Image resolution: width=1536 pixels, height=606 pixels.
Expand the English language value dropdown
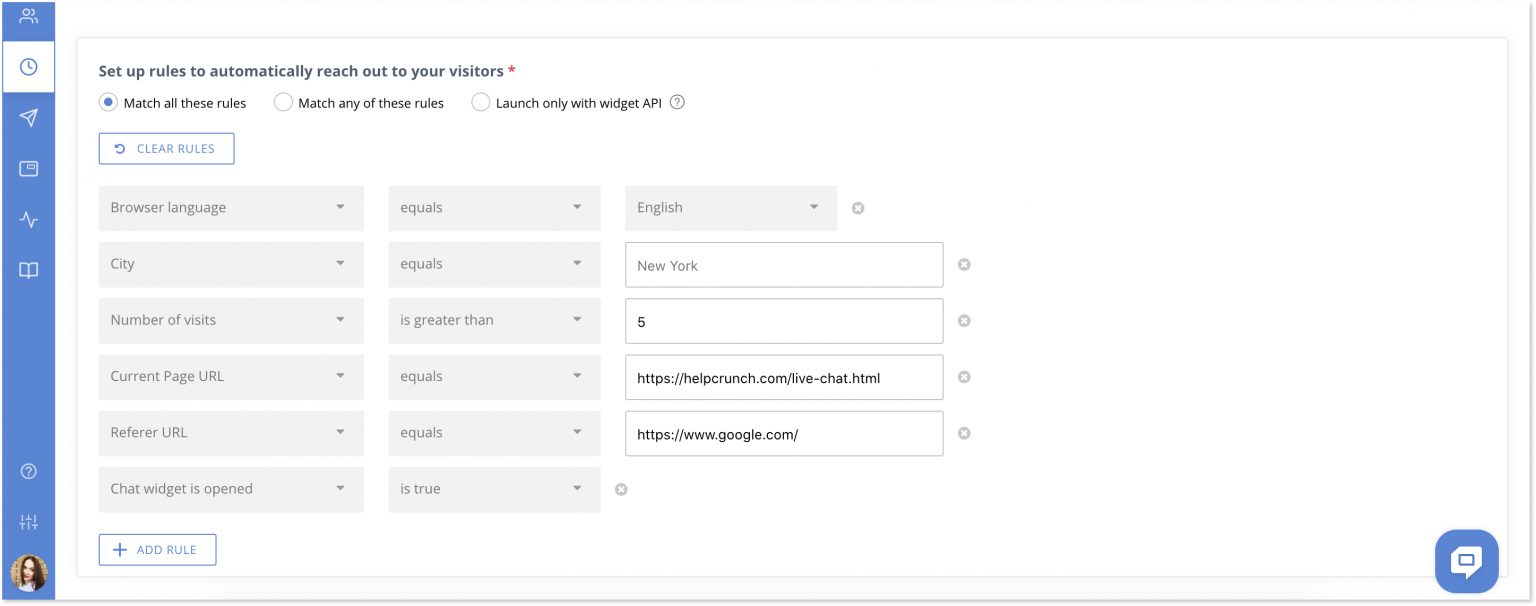pyautogui.click(x=730, y=208)
